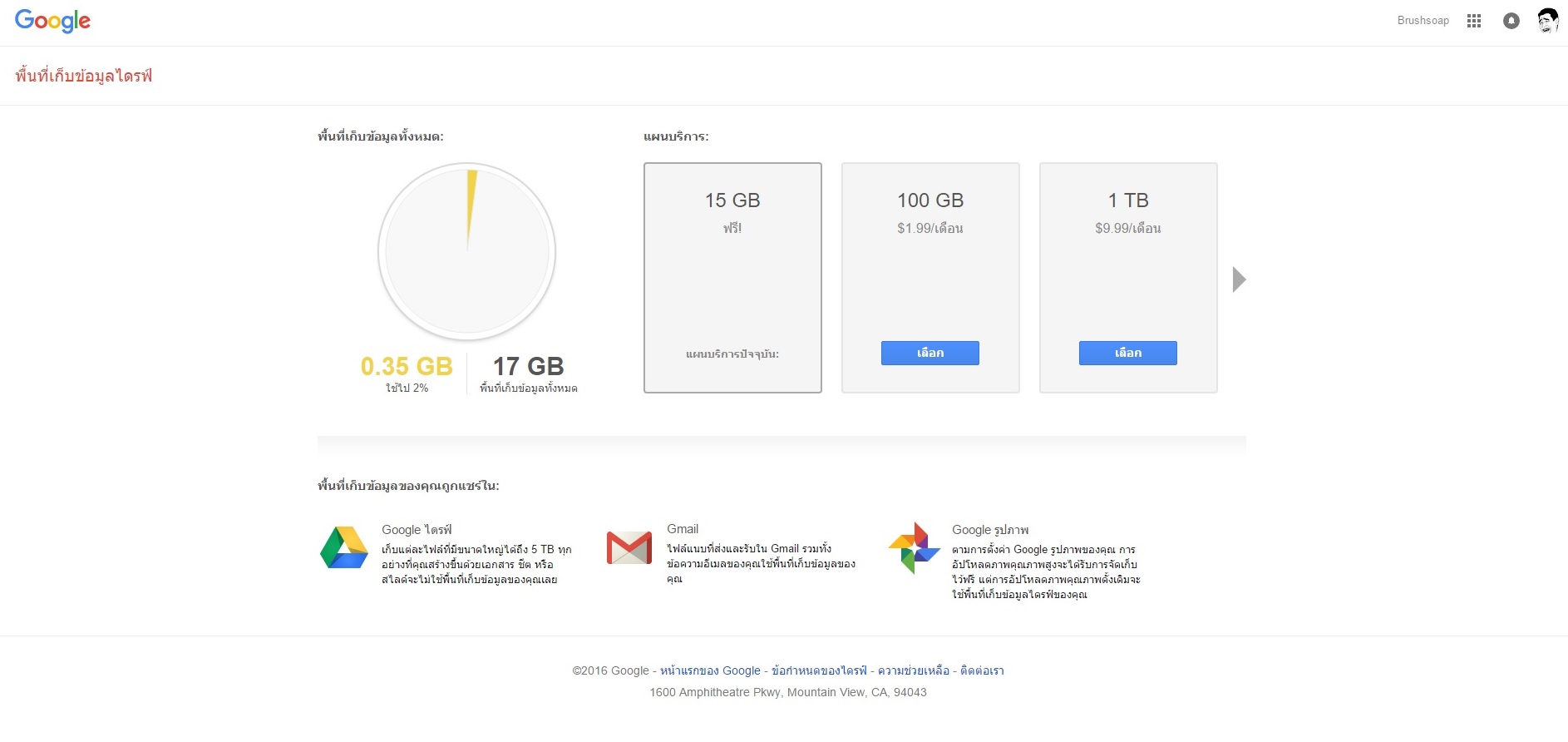Viewport: 1568px width, 742px height.
Task: Select the 15 GB free plan card
Action: [x=732, y=277]
